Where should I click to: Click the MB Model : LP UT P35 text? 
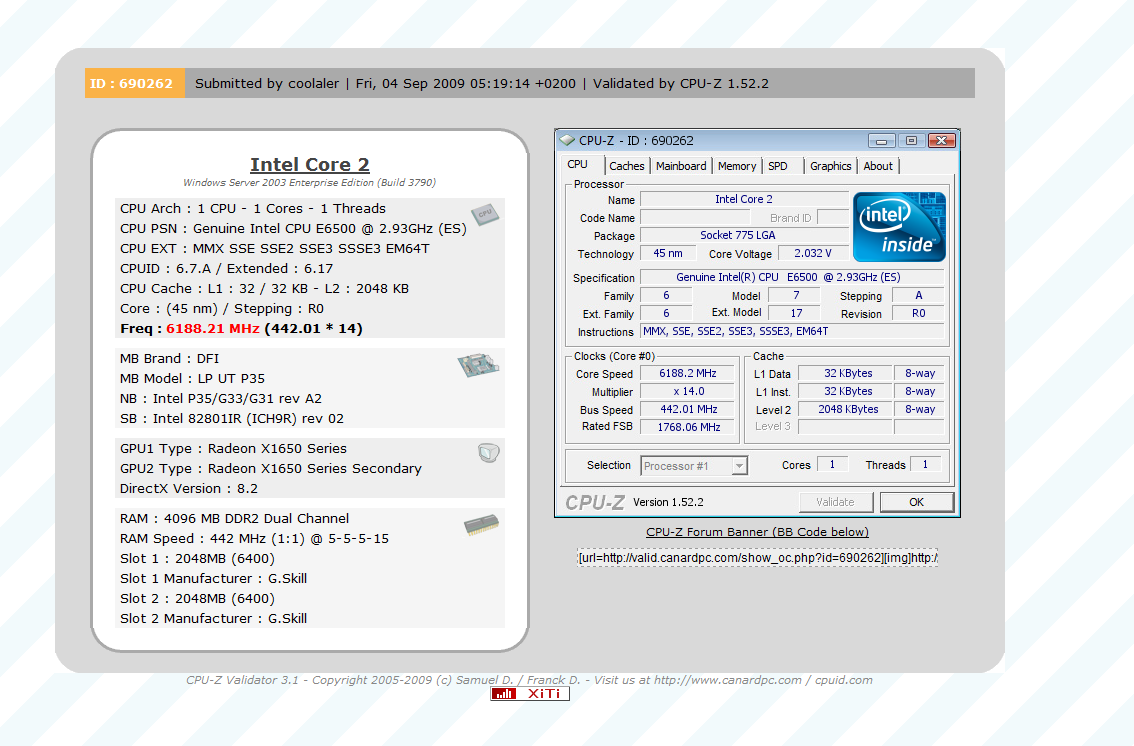pyautogui.click(x=192, y=379)
